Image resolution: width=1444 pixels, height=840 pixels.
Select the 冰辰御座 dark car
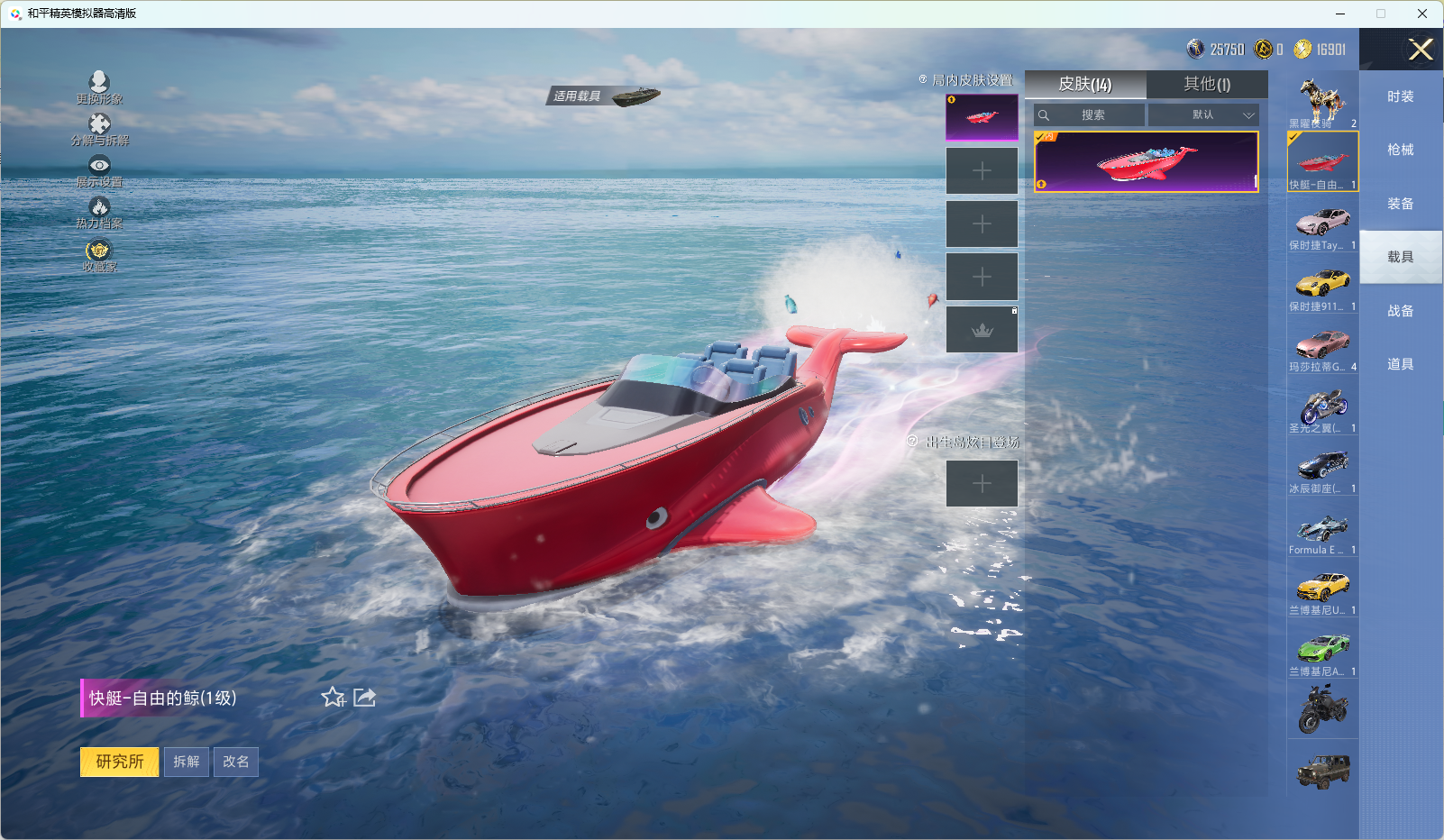point(1322,466)
